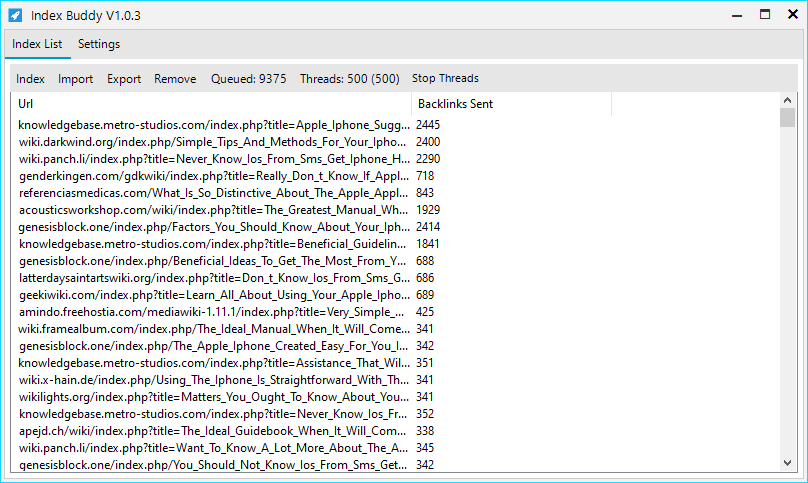The width and height of the screenshot is (808, 483).
Task: Switch to the Settings tab
Action: [99, 44]
